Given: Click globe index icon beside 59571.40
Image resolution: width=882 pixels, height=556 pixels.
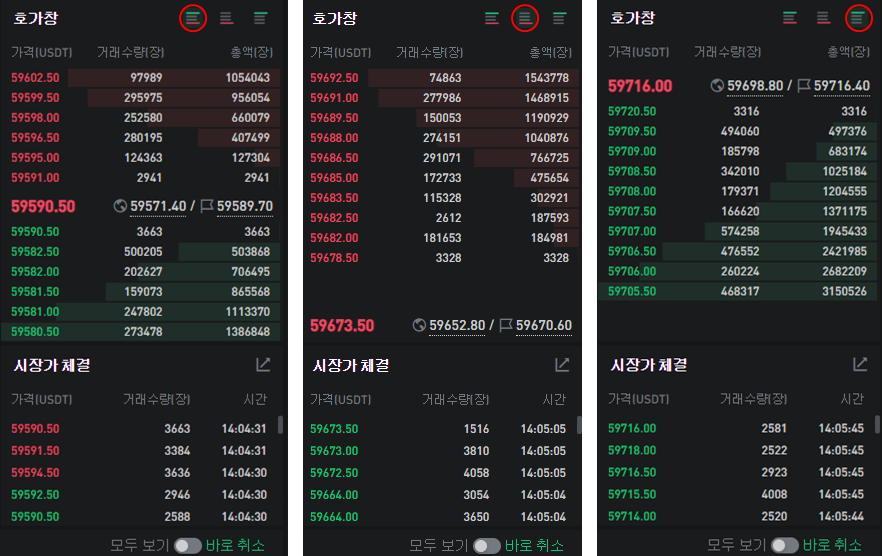Looking at the screenshot, I should pyautogui.click(x=120, y=206).
